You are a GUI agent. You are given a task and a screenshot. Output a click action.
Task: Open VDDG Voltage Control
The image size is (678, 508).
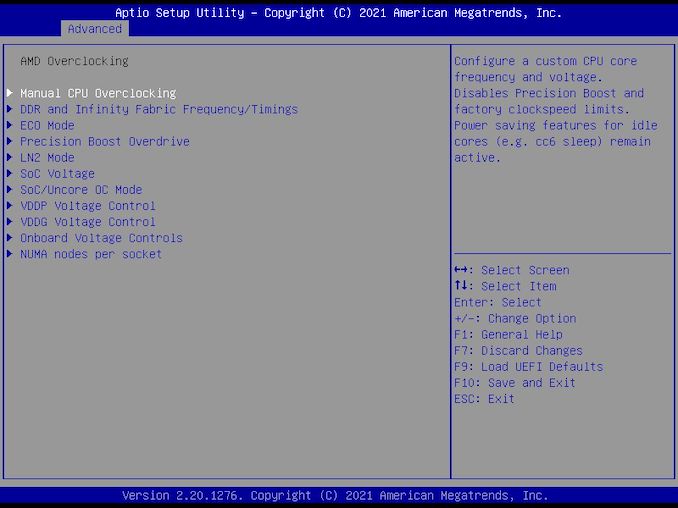(x=88, y=222)
